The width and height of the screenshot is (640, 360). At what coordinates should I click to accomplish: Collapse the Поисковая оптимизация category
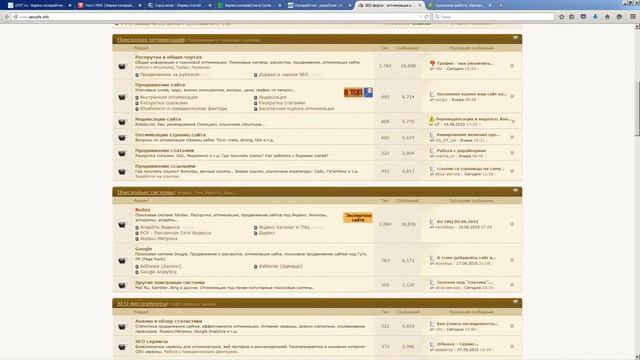516,38
